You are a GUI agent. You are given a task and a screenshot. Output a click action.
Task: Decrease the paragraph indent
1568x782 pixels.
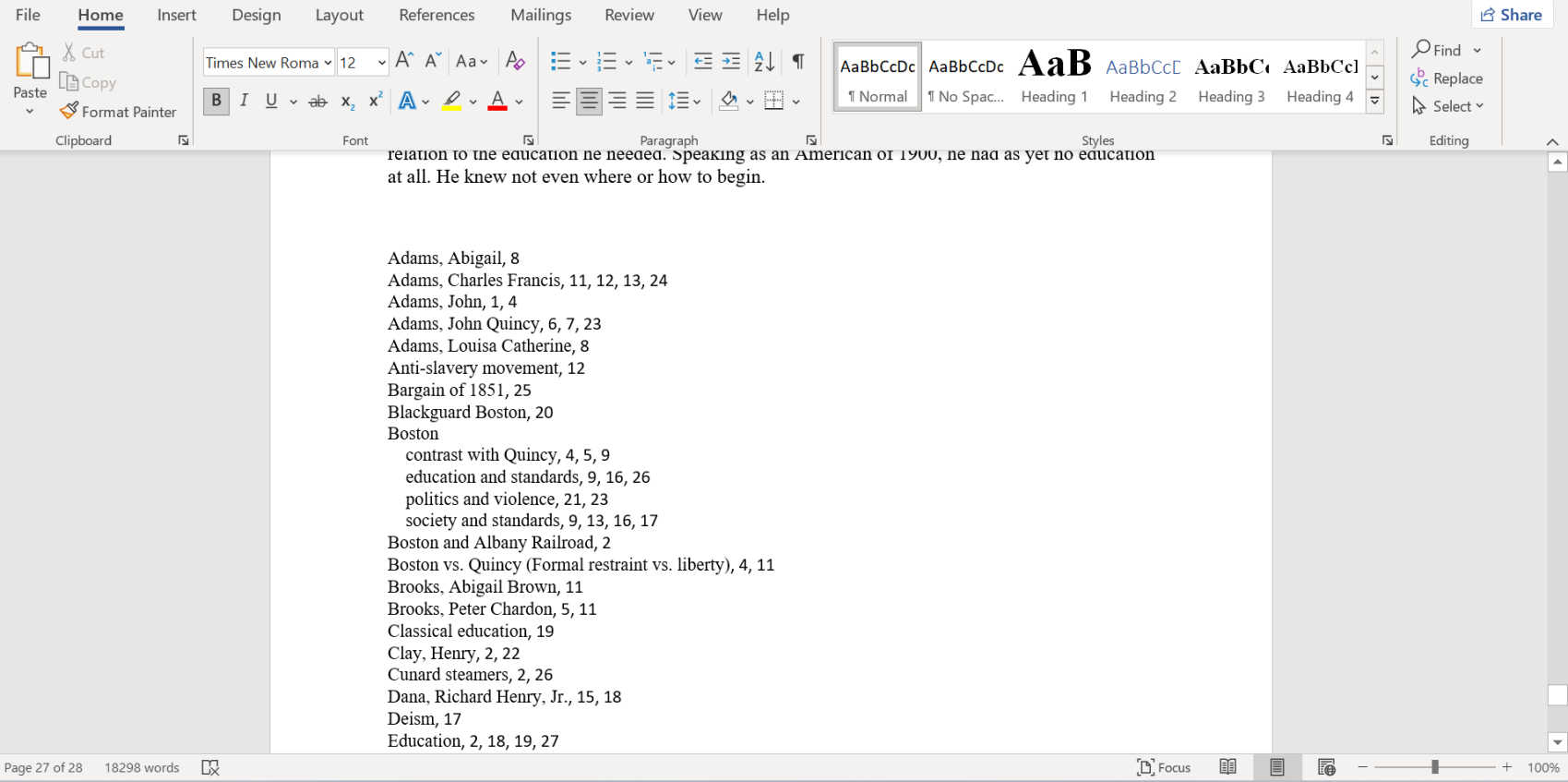pyautogui.click(x=702, y=62)
